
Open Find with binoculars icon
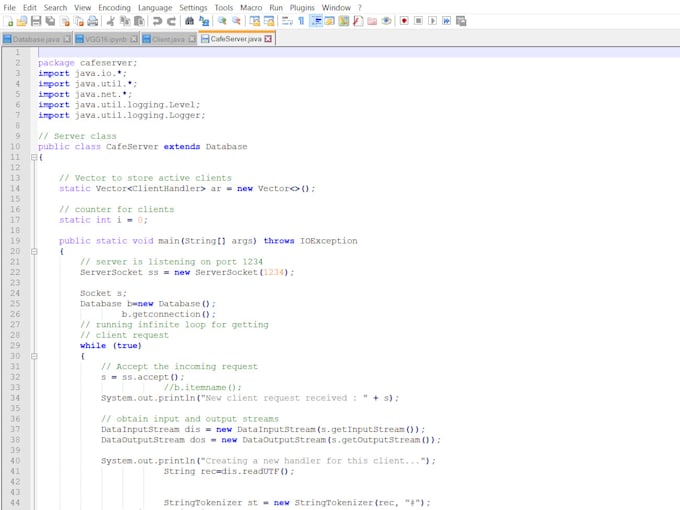click(190, 21)
